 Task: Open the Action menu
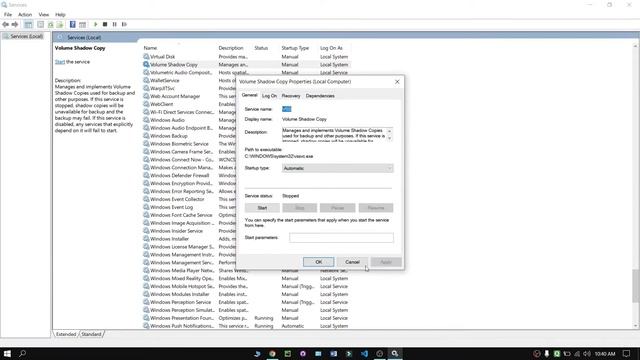click(x=25, y=15)
